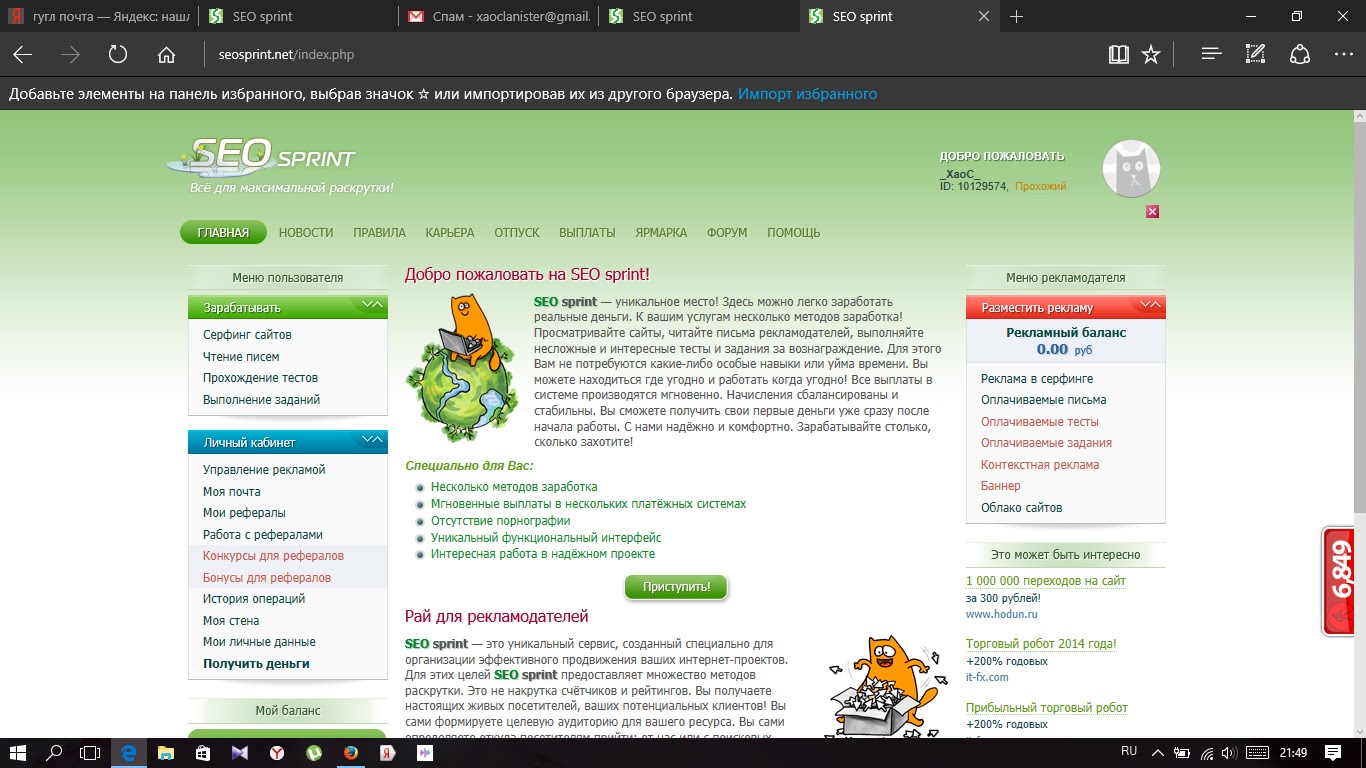Click the user avatar cat picture
Image resolution: width=1366 pixels, height=768 pixels.
click(1131, 169)
